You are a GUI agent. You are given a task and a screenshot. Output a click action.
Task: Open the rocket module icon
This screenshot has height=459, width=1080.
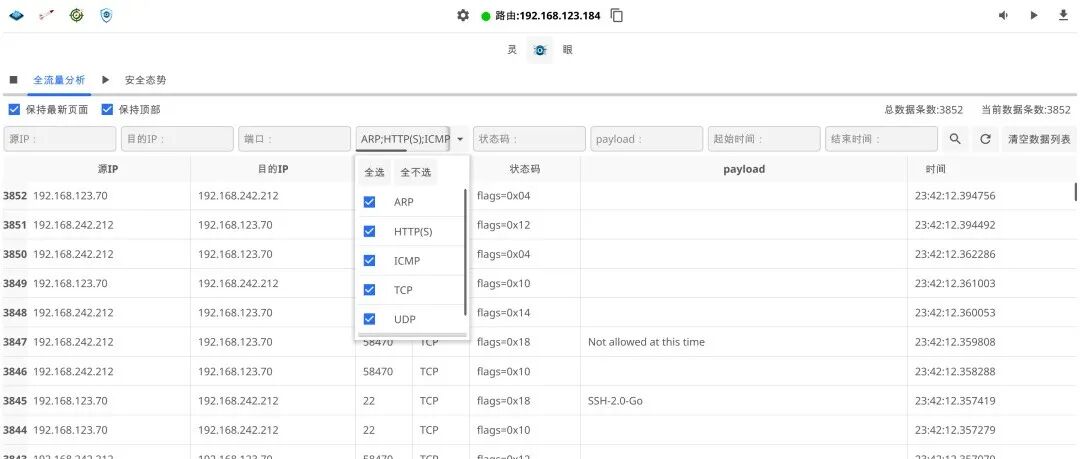46,15
